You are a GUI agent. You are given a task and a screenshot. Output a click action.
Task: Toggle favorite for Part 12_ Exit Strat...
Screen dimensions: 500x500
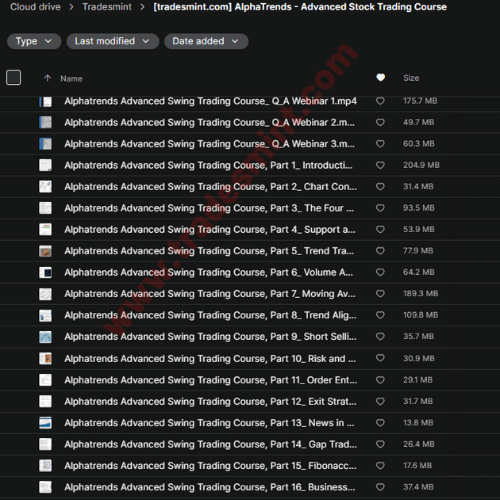(380, 401)
